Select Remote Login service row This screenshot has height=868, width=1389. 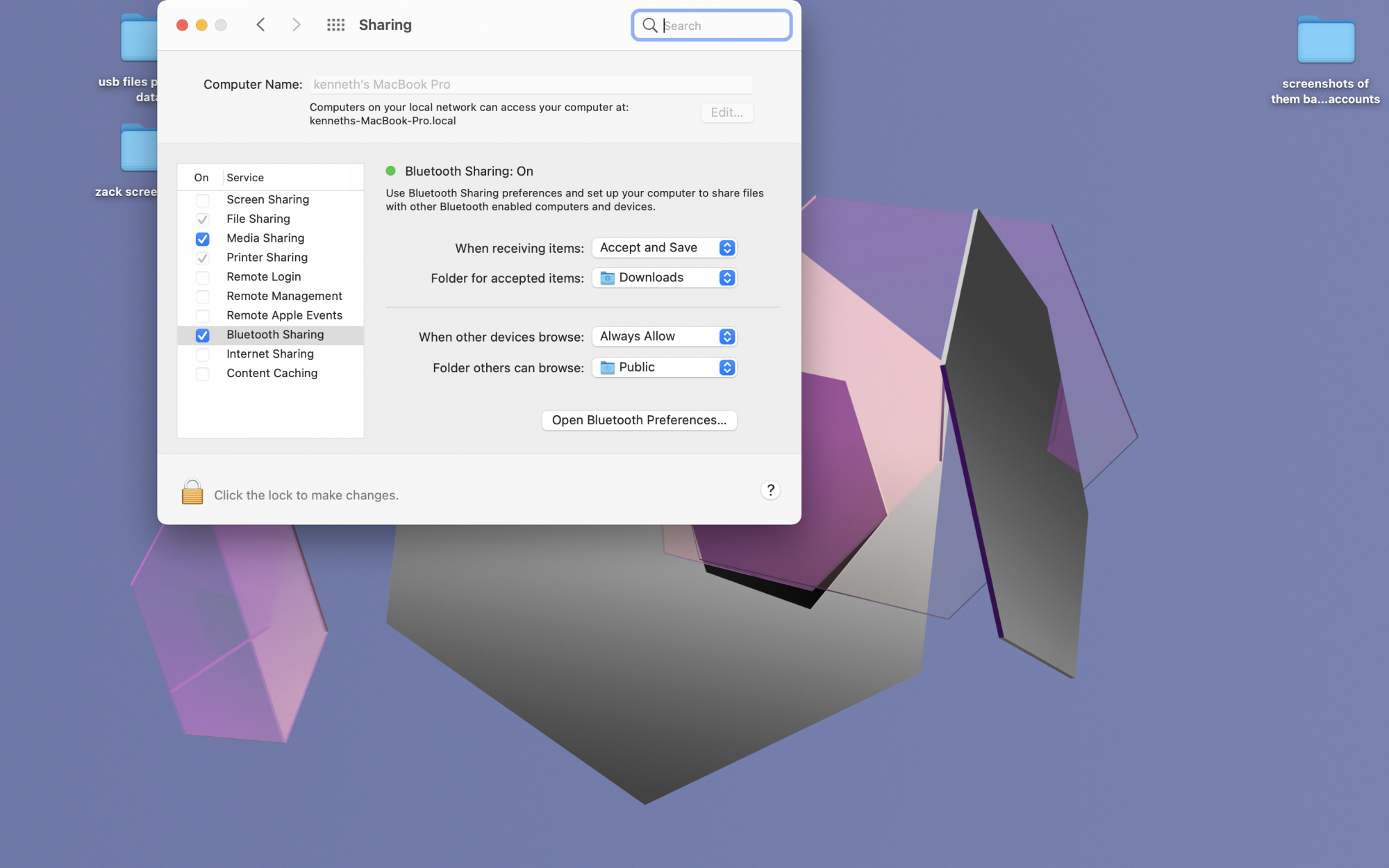pyautogui.click(x=264, y=277)
